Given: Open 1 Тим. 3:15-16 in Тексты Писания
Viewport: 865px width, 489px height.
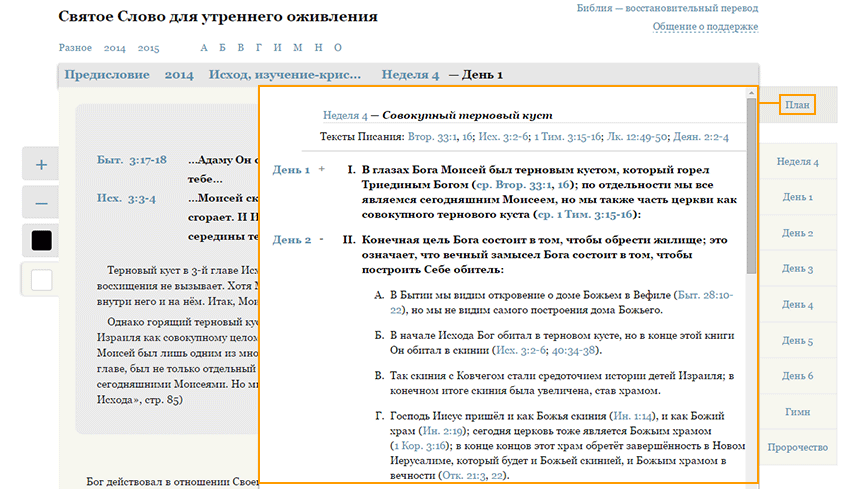Looking at the screenshot, I should pos(568,137).
